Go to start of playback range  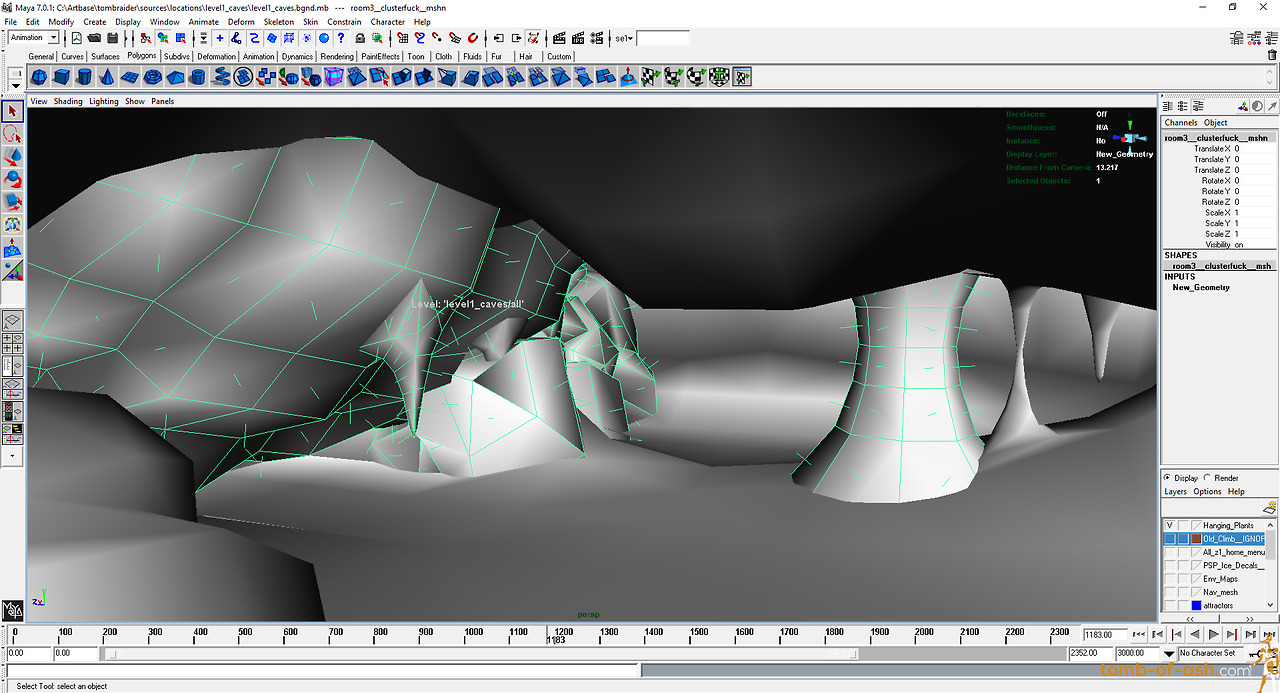pos(1139,634)
